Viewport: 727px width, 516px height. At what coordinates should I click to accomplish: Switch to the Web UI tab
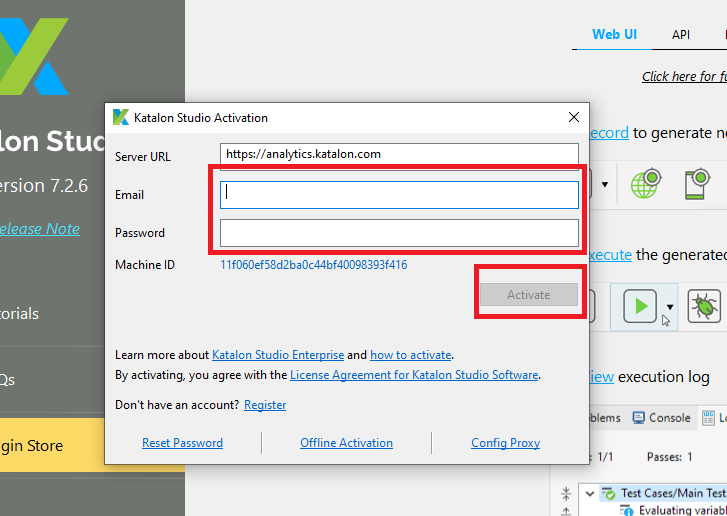point(614,34)
